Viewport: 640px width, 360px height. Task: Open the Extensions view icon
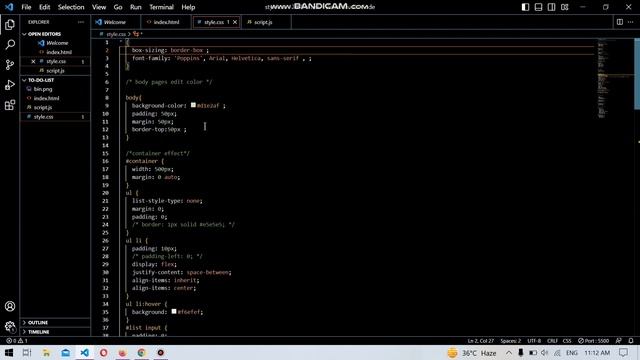click(x=10, y=105)
